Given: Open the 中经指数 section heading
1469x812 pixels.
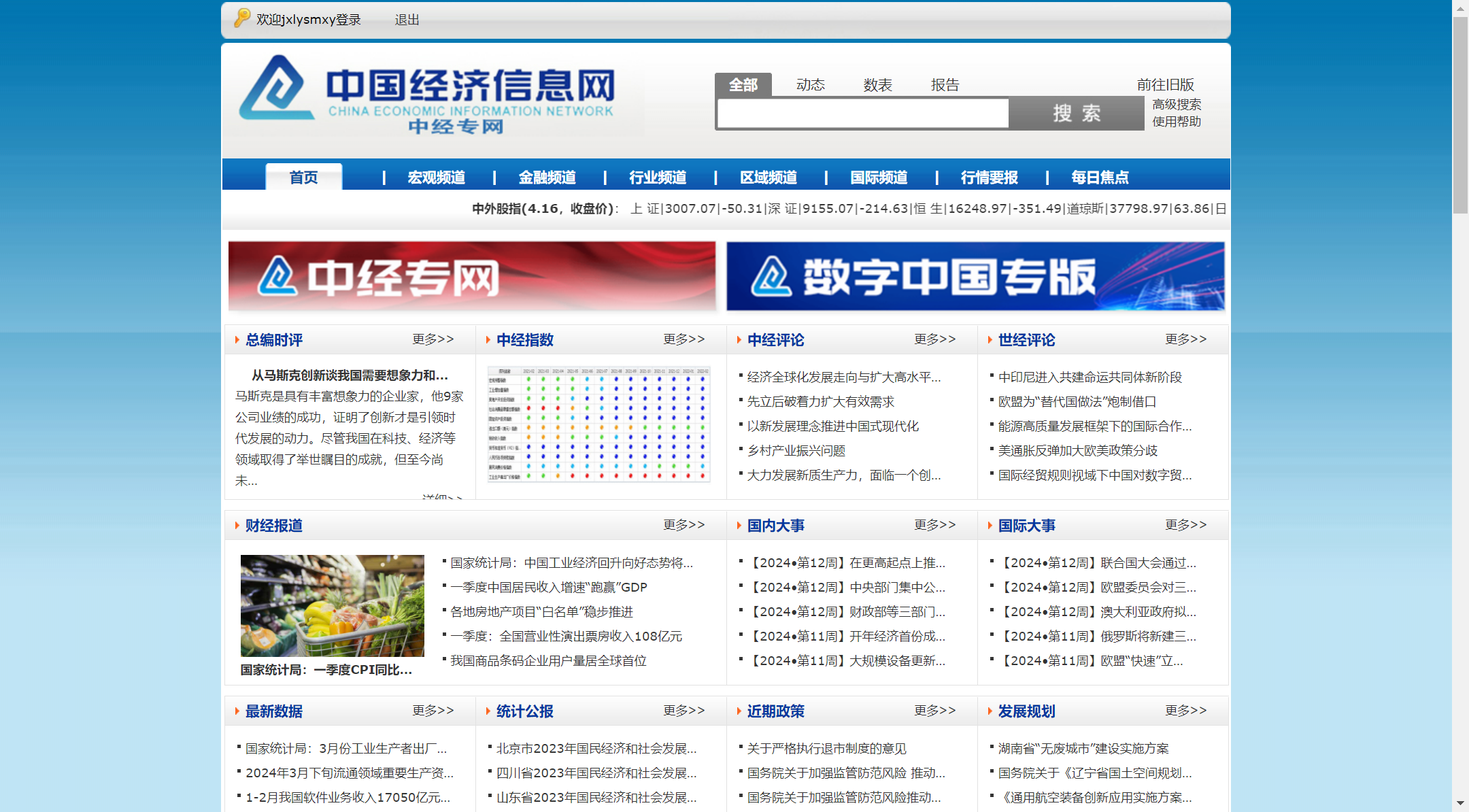Looking at the screenshot, I should [525, 339].
